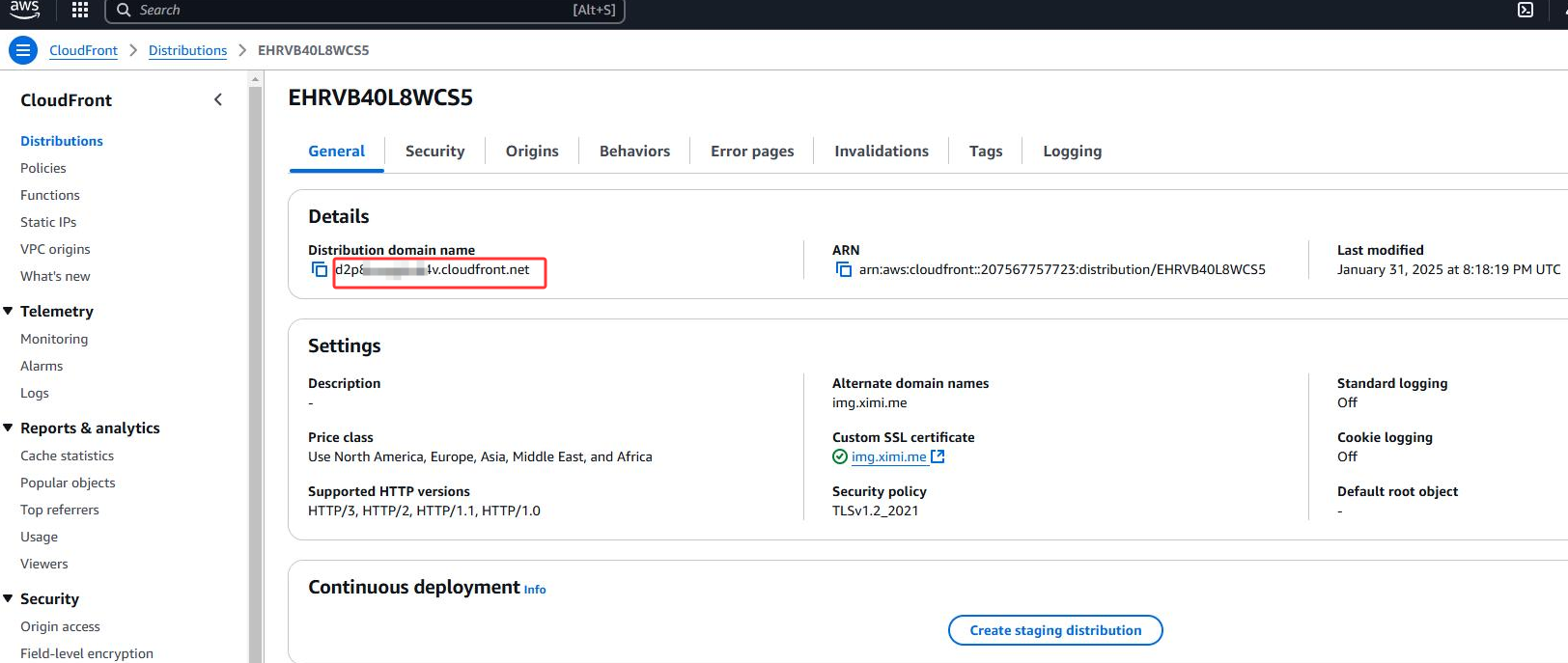The width and height of the screenshot is (1568, 663).
Task: Copy the distribution domain name
Action: tap(320, 269)
